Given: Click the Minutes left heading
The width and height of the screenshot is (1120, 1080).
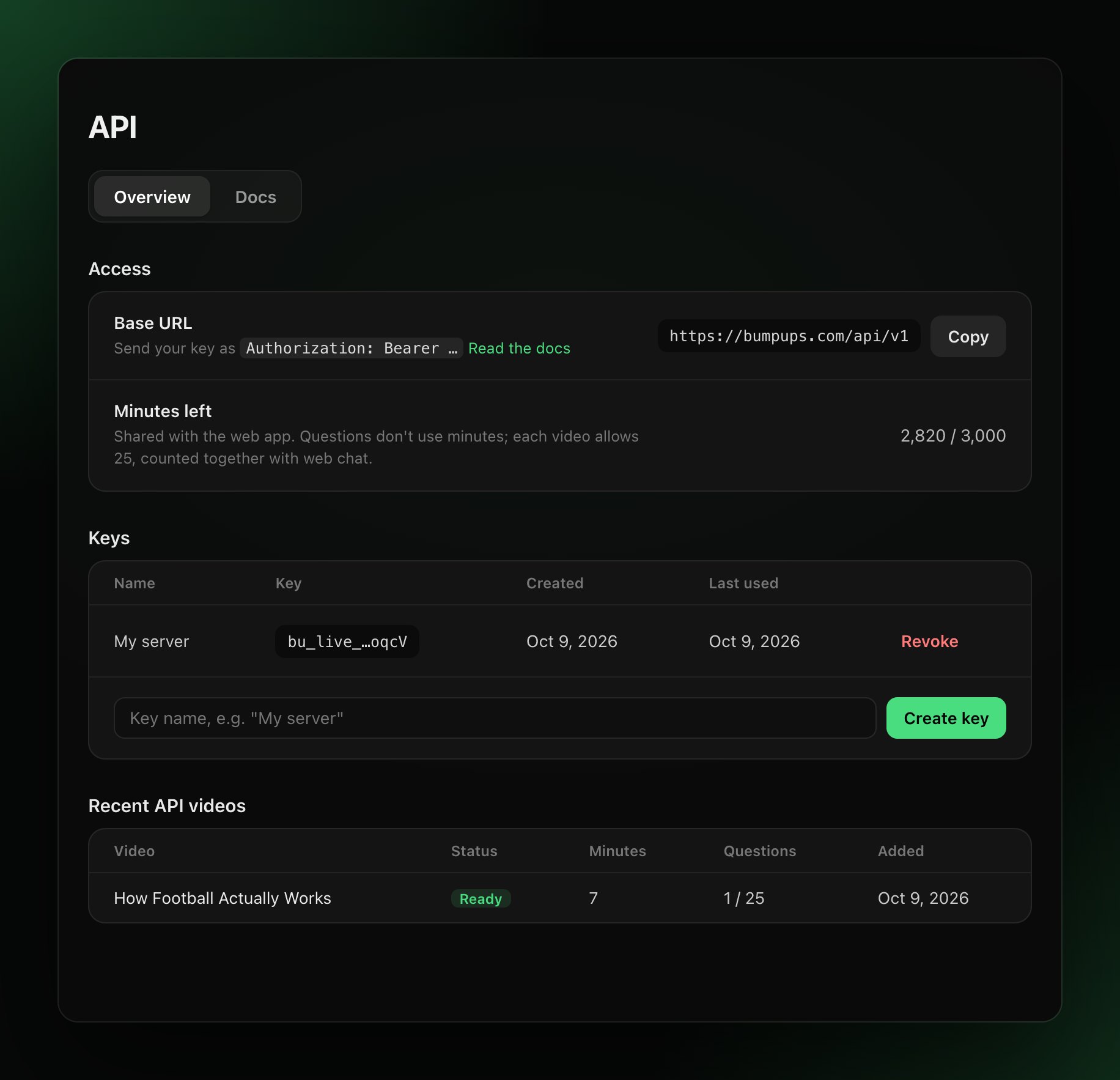Looking at the screenshot, I should point(163,411).
